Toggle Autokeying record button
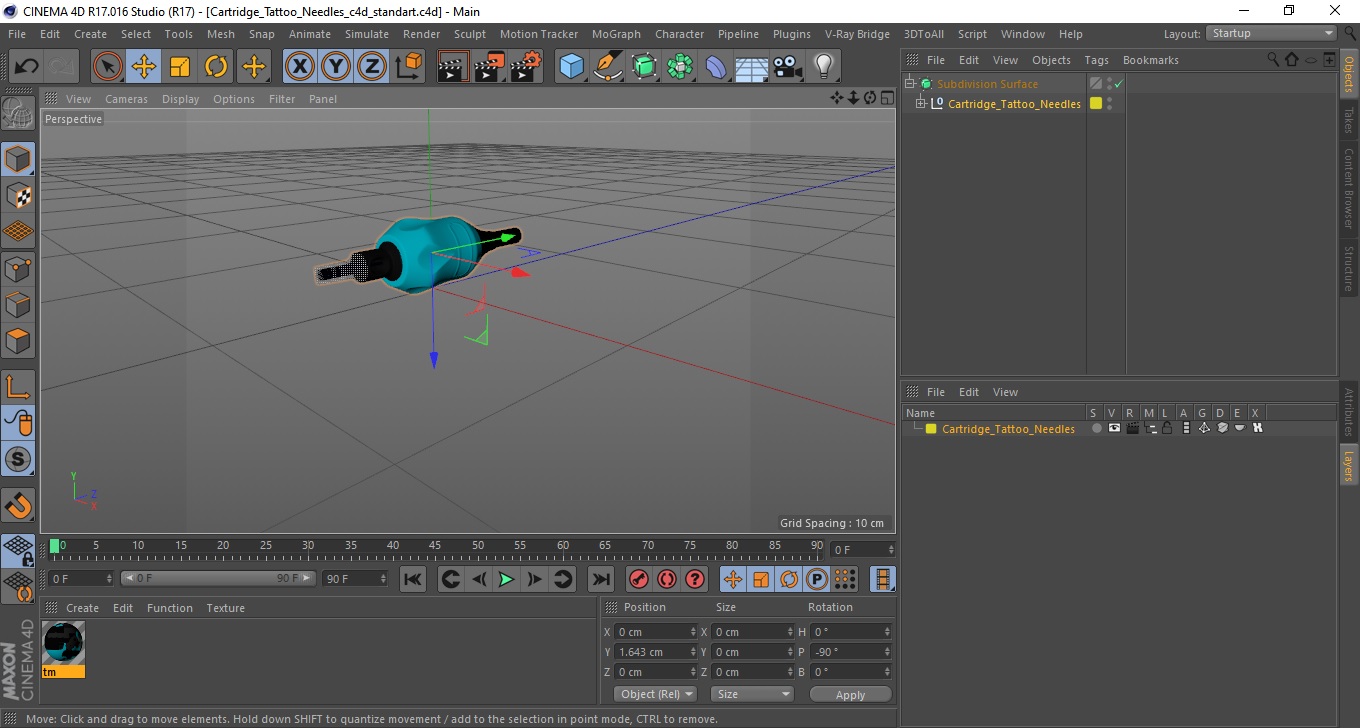 667,579
